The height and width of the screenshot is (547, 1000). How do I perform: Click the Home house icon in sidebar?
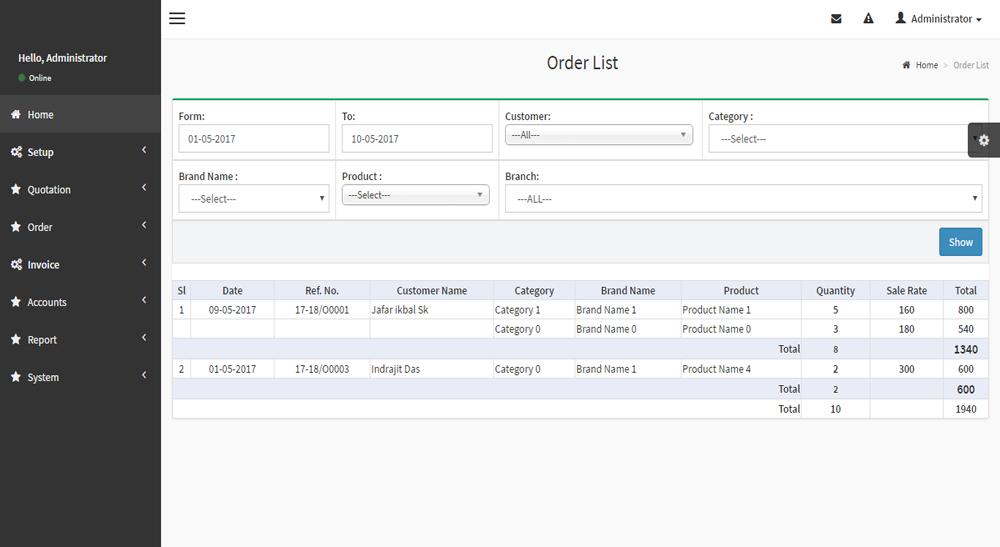coord(16,114)
